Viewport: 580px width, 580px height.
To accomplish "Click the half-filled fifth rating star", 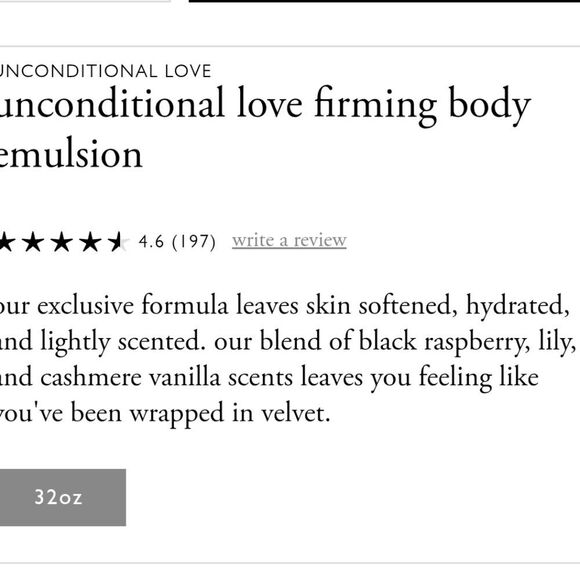I will point(118,242).
